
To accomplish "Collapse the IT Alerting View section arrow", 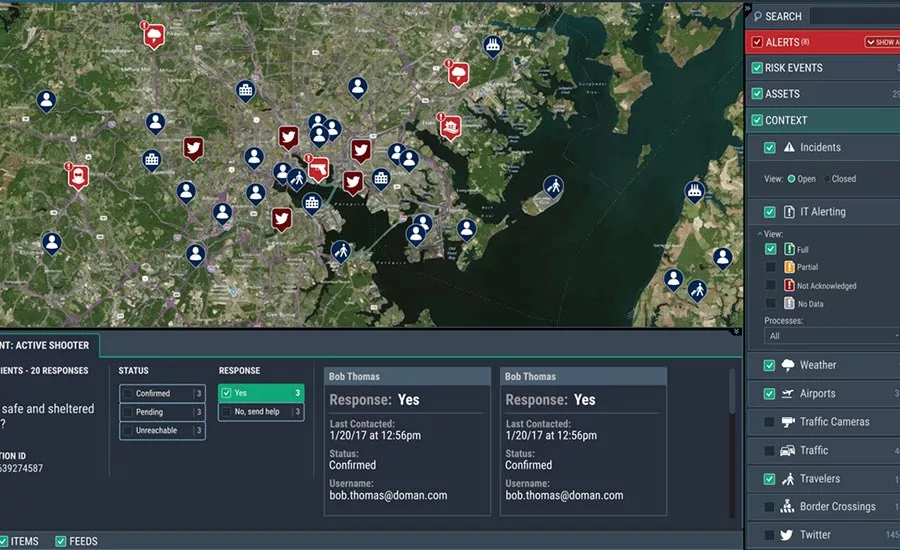I will pos(759,231).
